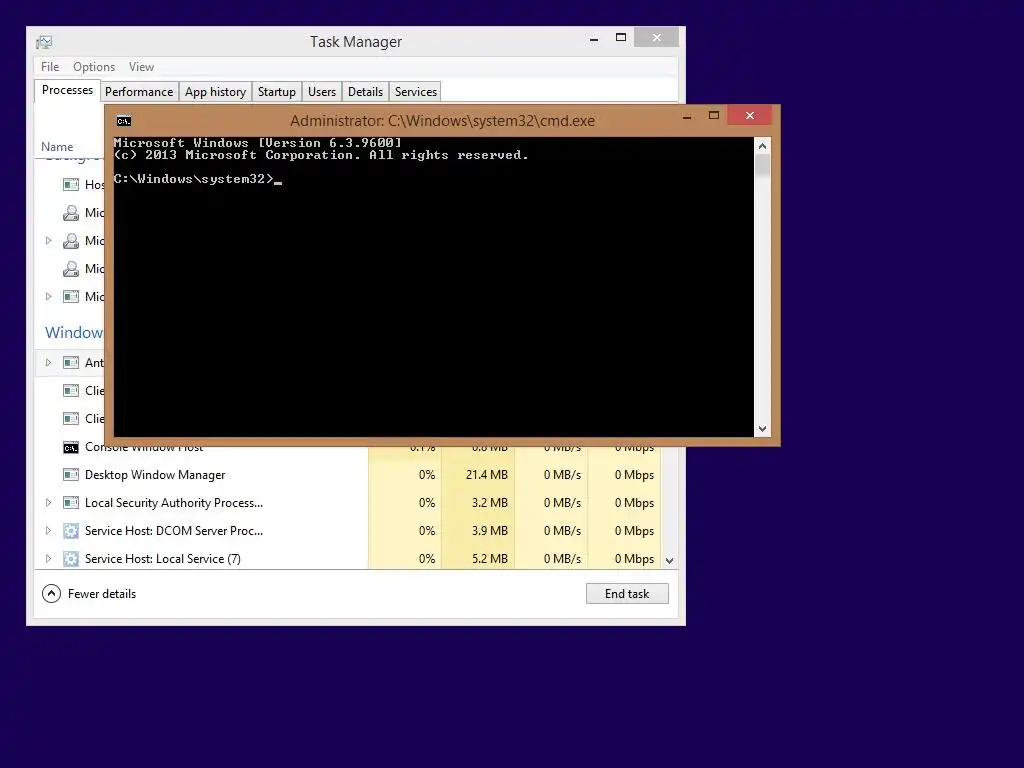Select the Console Window Host process icon
1024x768 pixels.
(71, 447)
